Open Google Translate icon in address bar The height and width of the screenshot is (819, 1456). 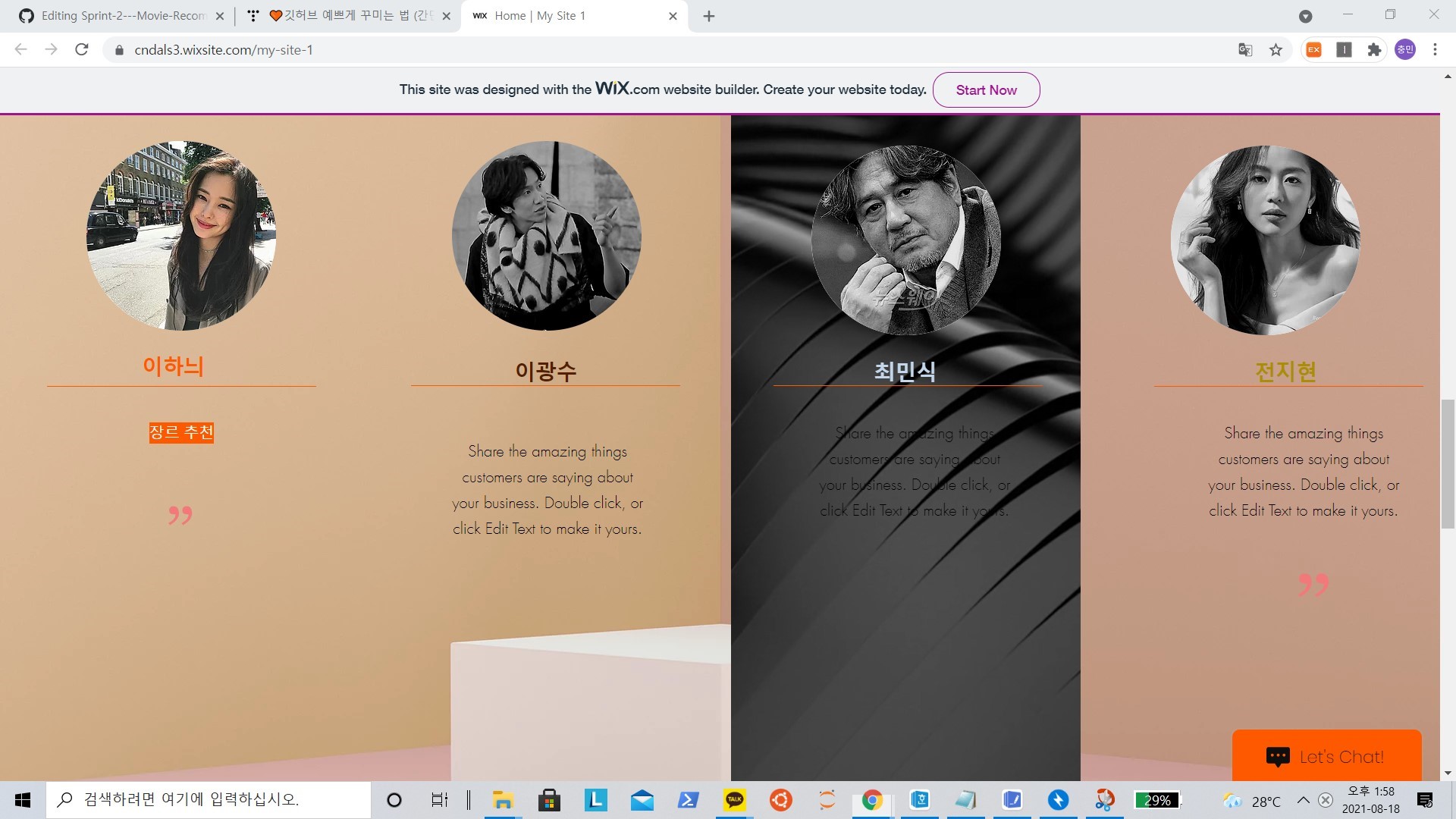click(1244, 49)
